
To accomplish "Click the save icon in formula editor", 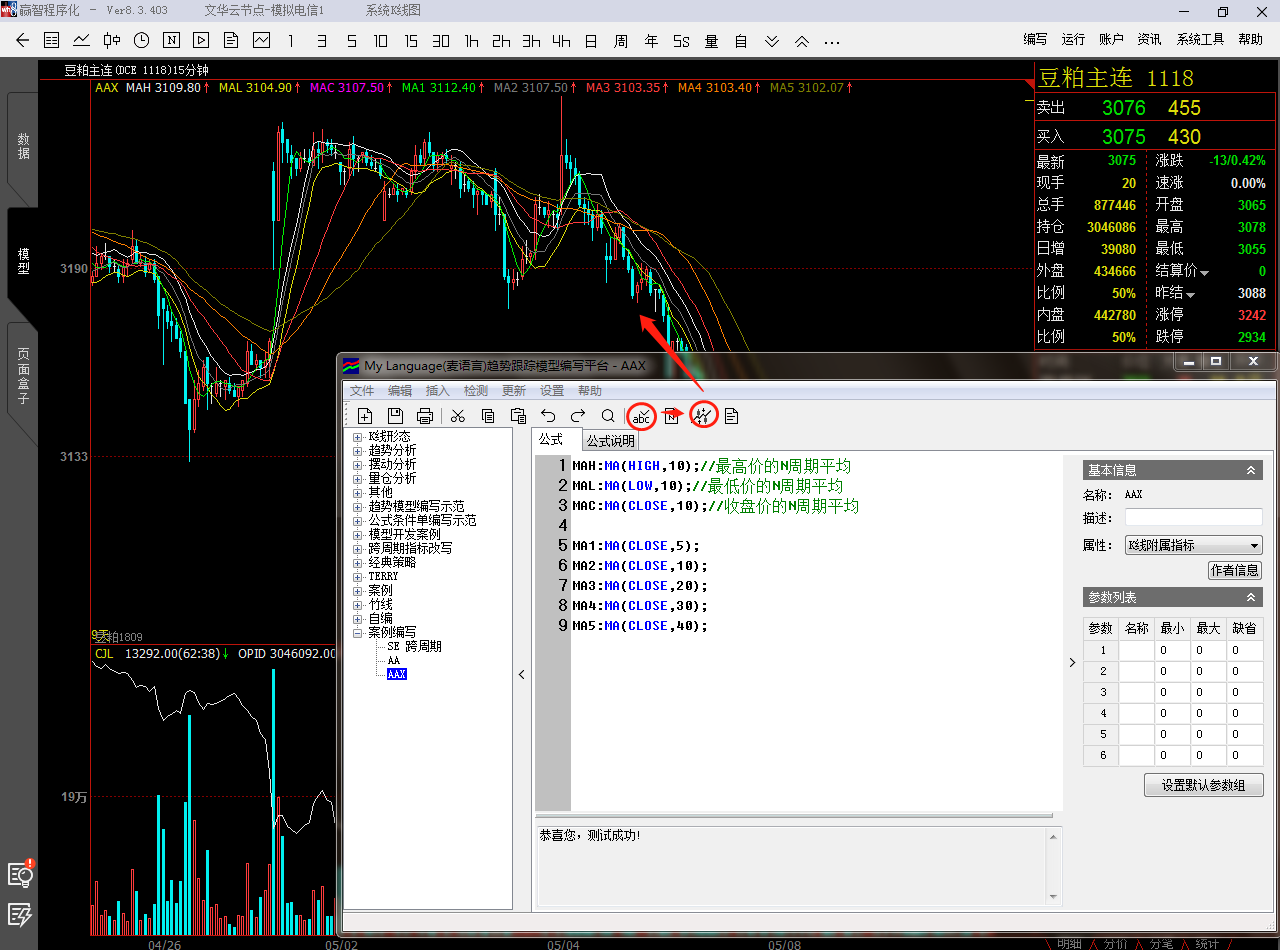I will [395, 416].
